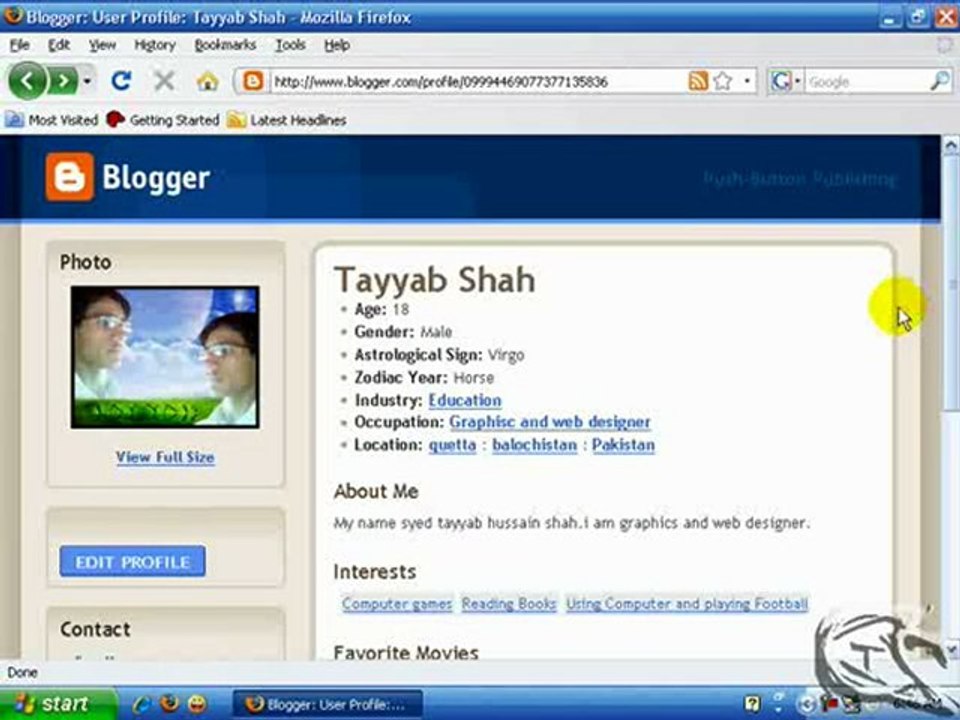Click the quetta location link
This screenshot has width=960, height=720.
click(x=452, y=445)
